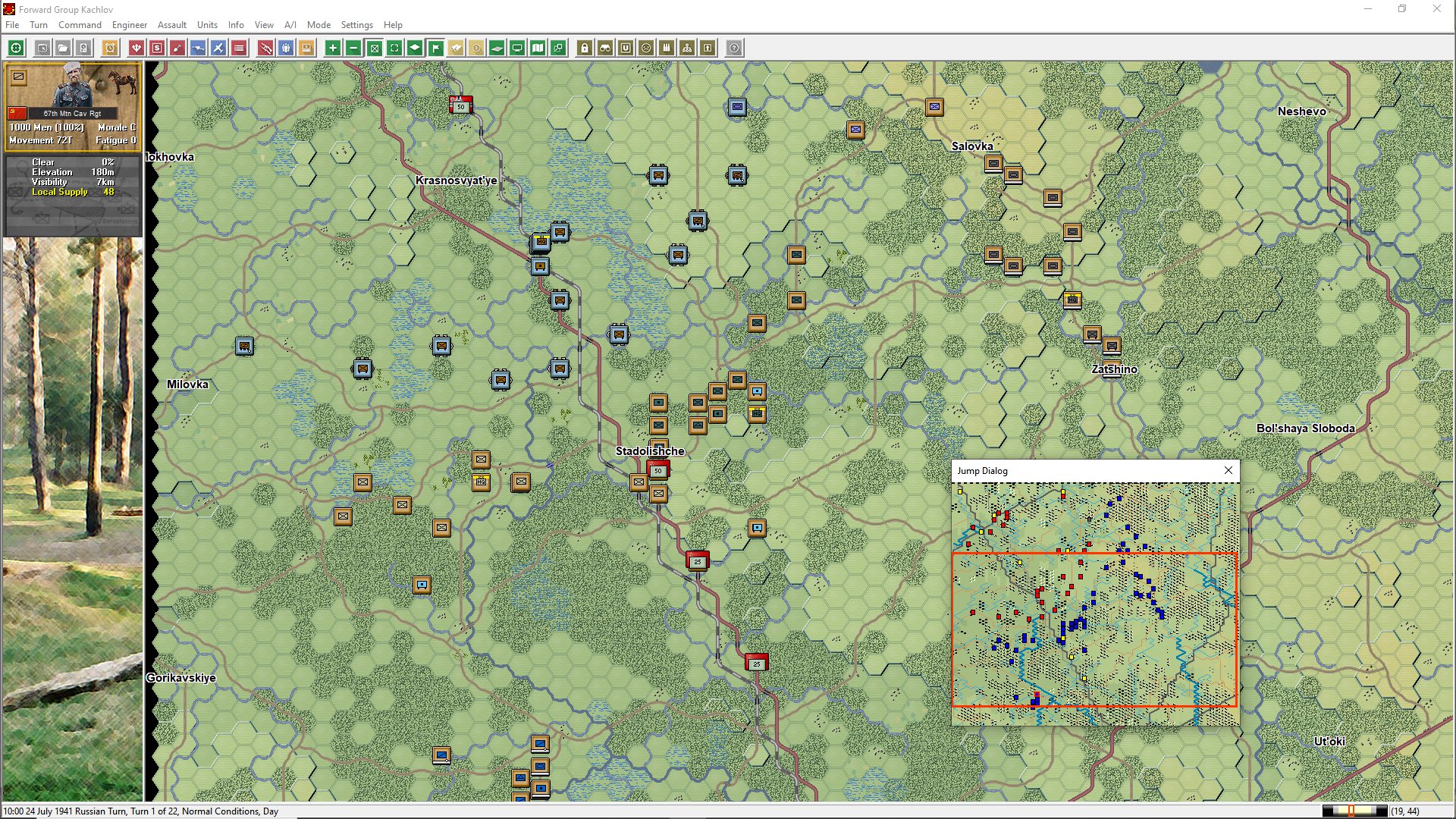1456x819 pixels.
Task: Open the Engineer menu
Action: point(130,25)
